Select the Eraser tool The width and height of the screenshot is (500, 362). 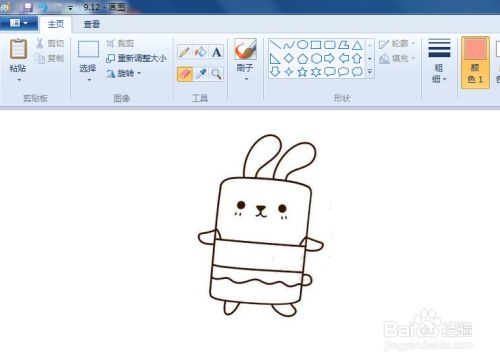[x=185, y=74]
